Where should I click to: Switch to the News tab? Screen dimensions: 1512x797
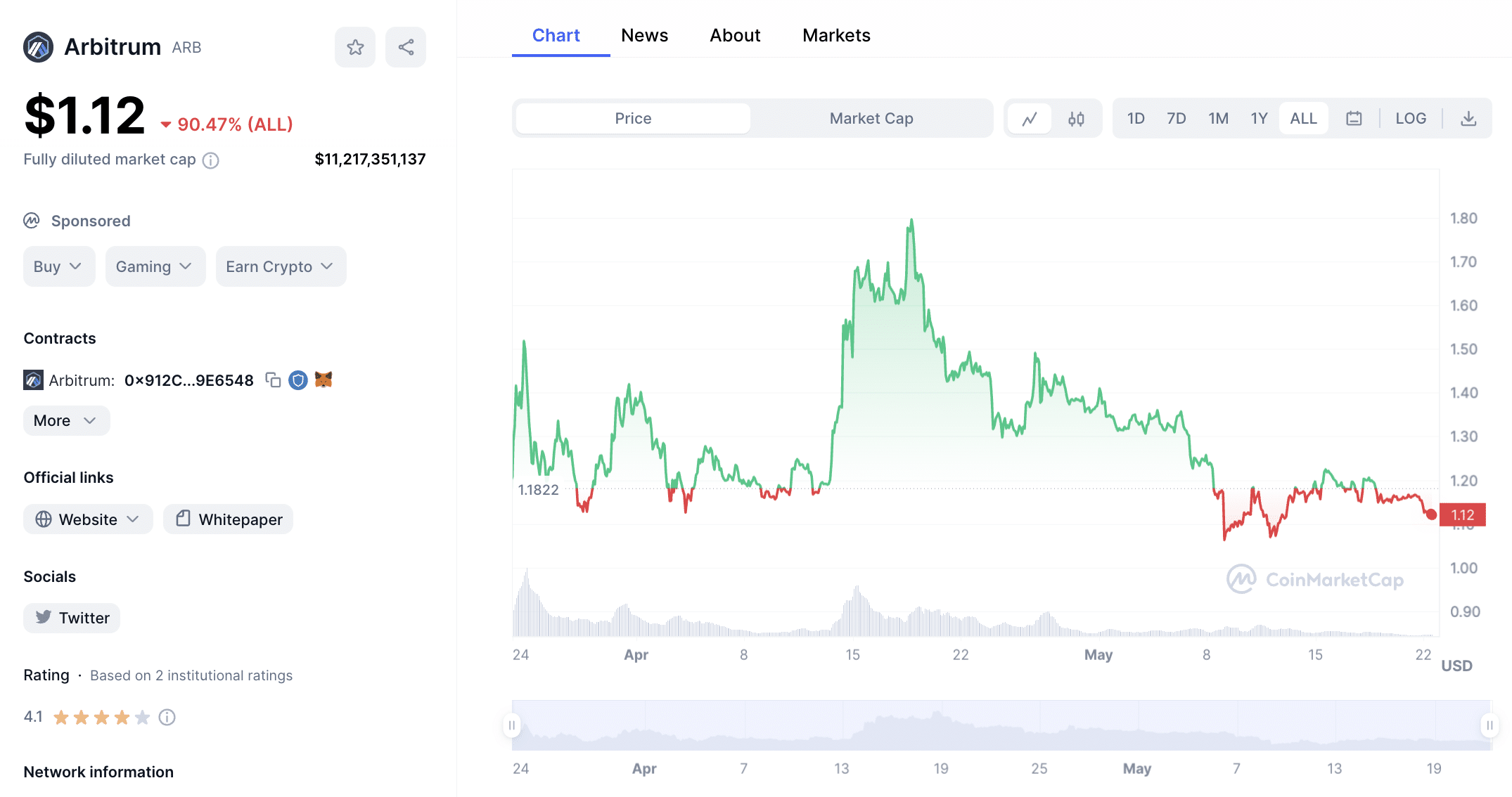pyautogui.click(x=645, y=35)
